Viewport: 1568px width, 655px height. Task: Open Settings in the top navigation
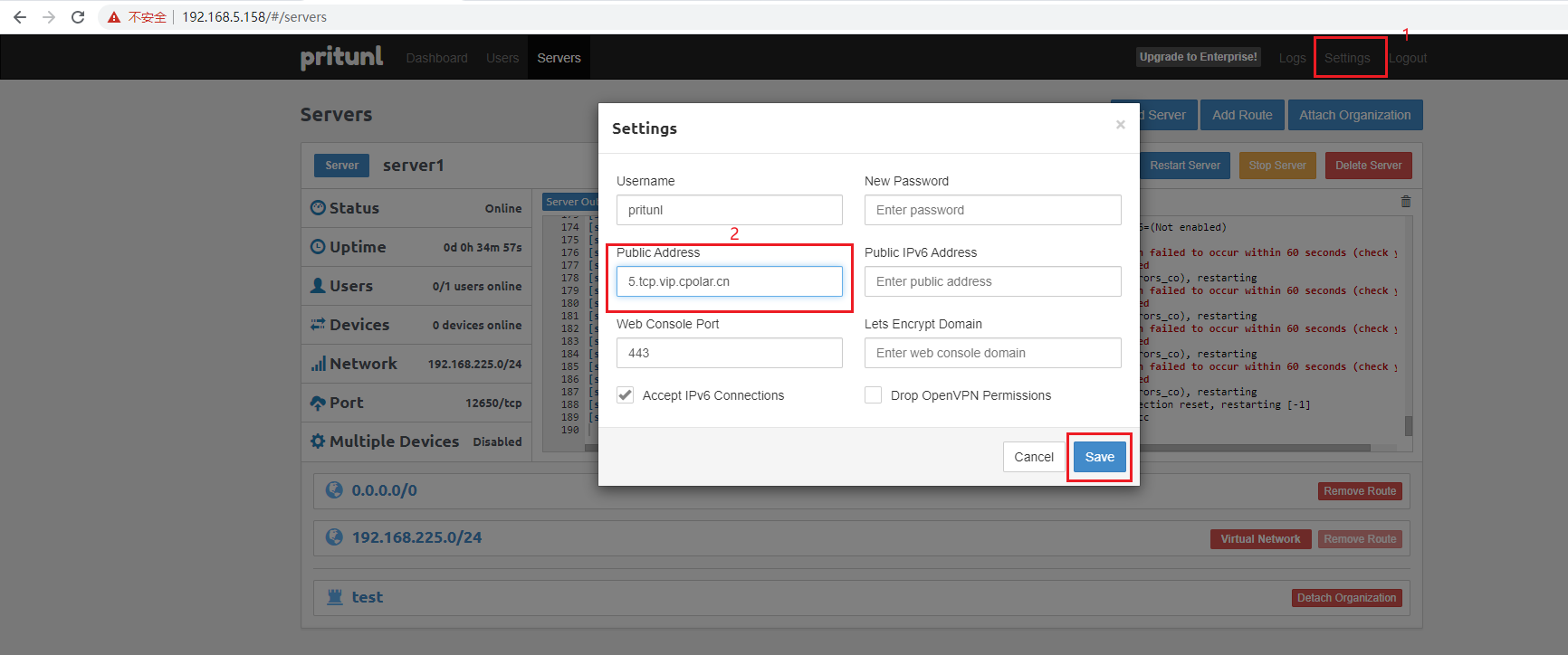pos(1347,58)
